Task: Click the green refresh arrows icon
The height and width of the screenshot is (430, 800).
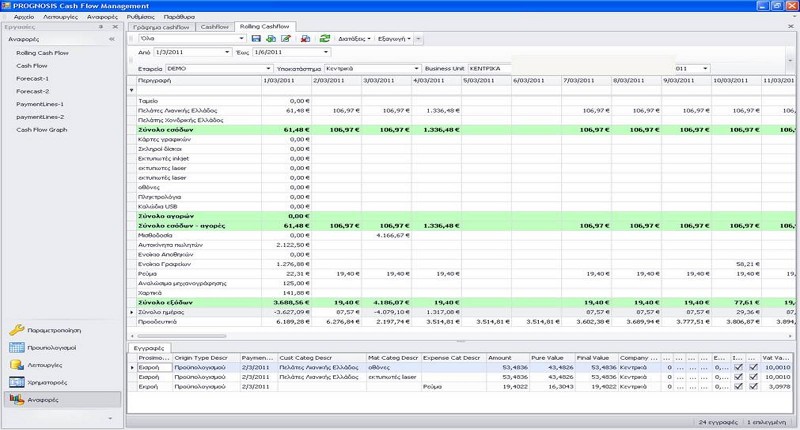Action: 324,39
